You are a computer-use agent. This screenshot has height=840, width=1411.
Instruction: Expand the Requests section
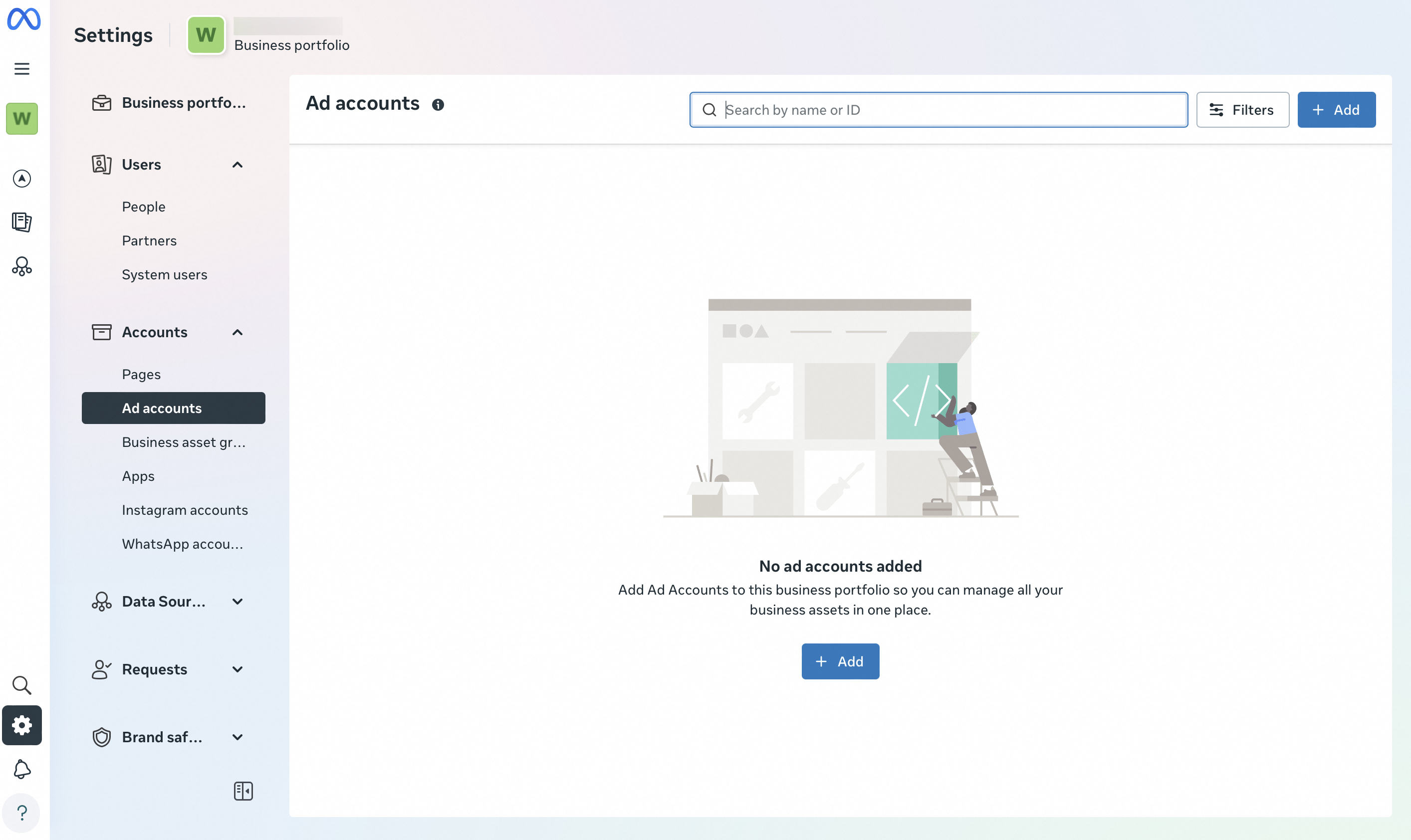[x=237, y=669]
